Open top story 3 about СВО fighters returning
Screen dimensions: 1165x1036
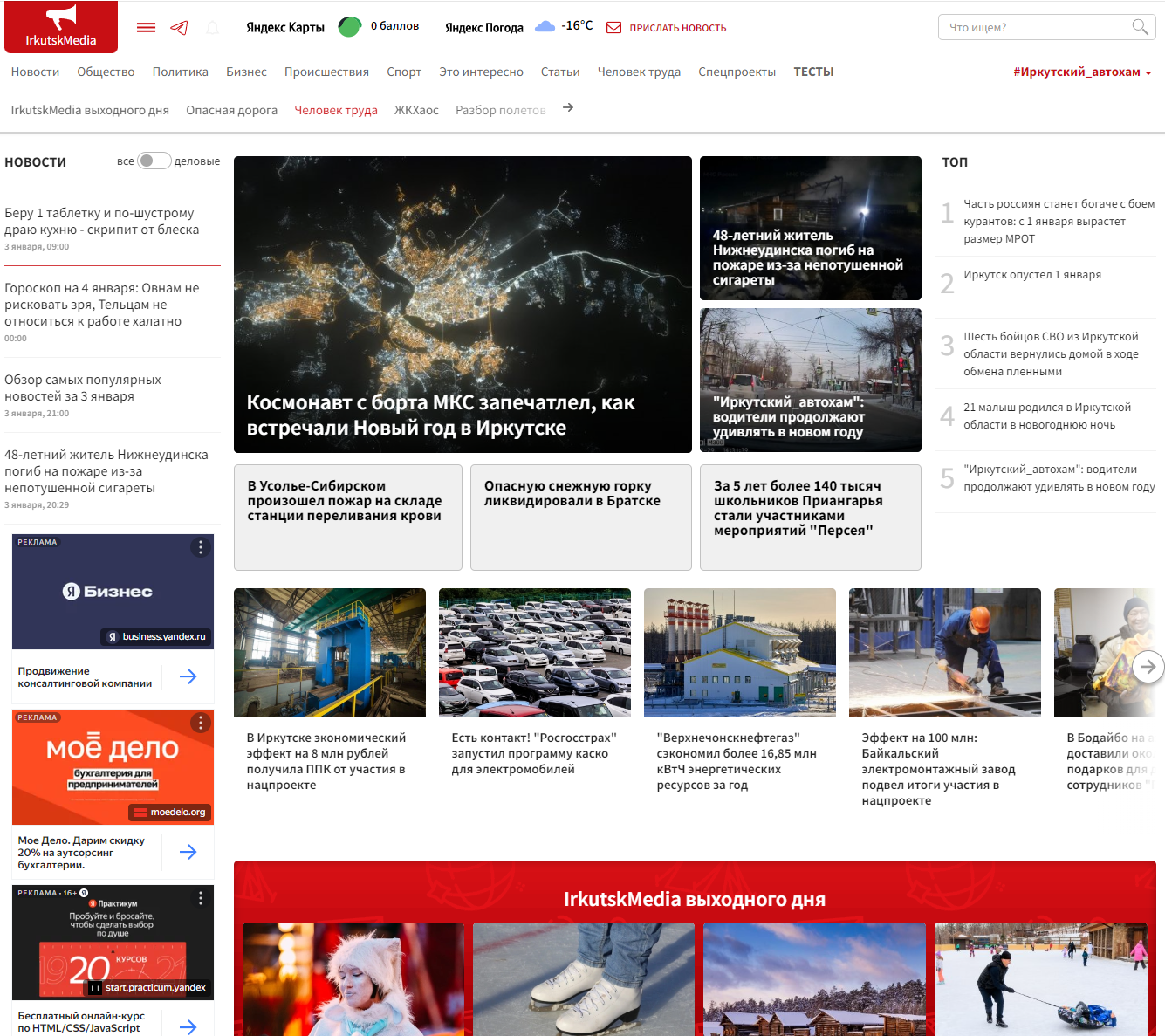tap(1051, 353)
